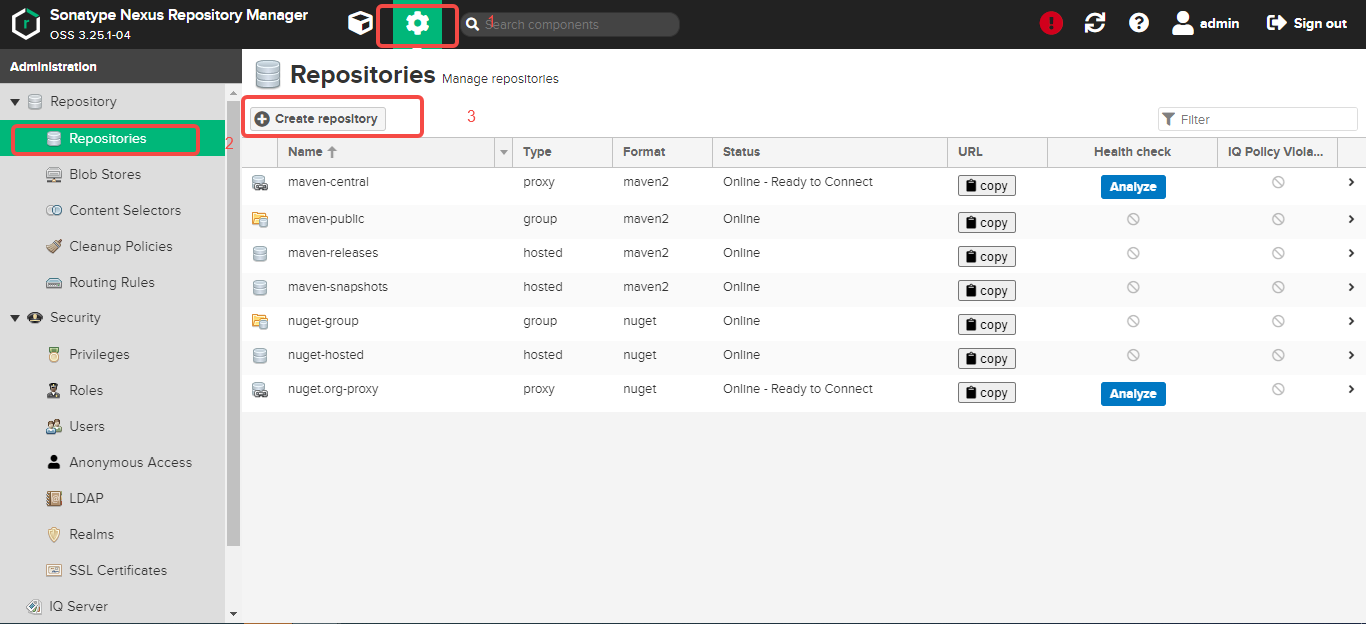Image resolution: width=1366 pixels, height=624 pixels.
Task: Copy URL of maven-snapshots
Action: point(986,290)
